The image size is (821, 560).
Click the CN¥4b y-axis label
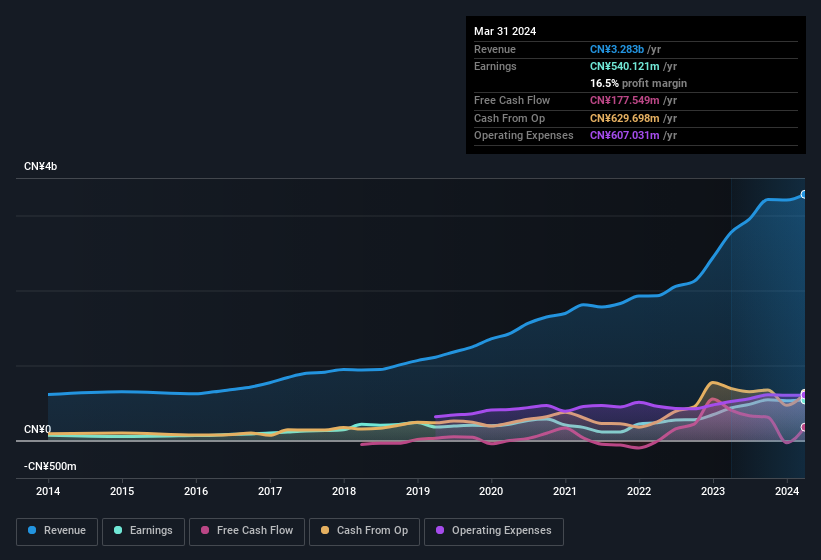(x=40, y=166)
